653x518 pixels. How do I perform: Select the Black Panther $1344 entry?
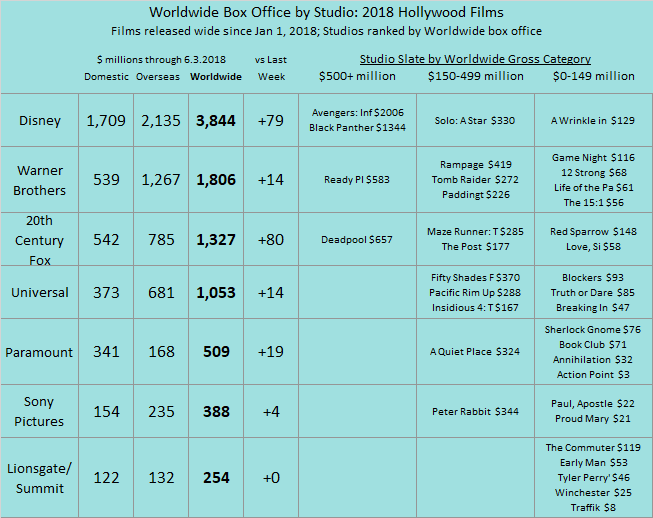[357, 128]
